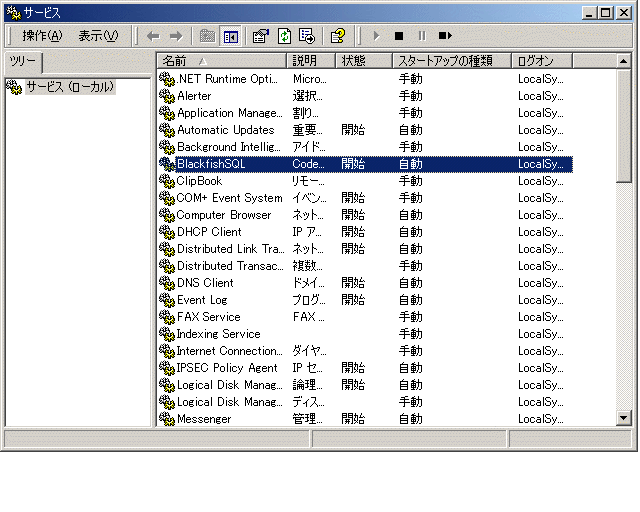The image size is (640, 512).
Task: Click the Distributed Link Tra... service icon
Action: click(167, 249)
